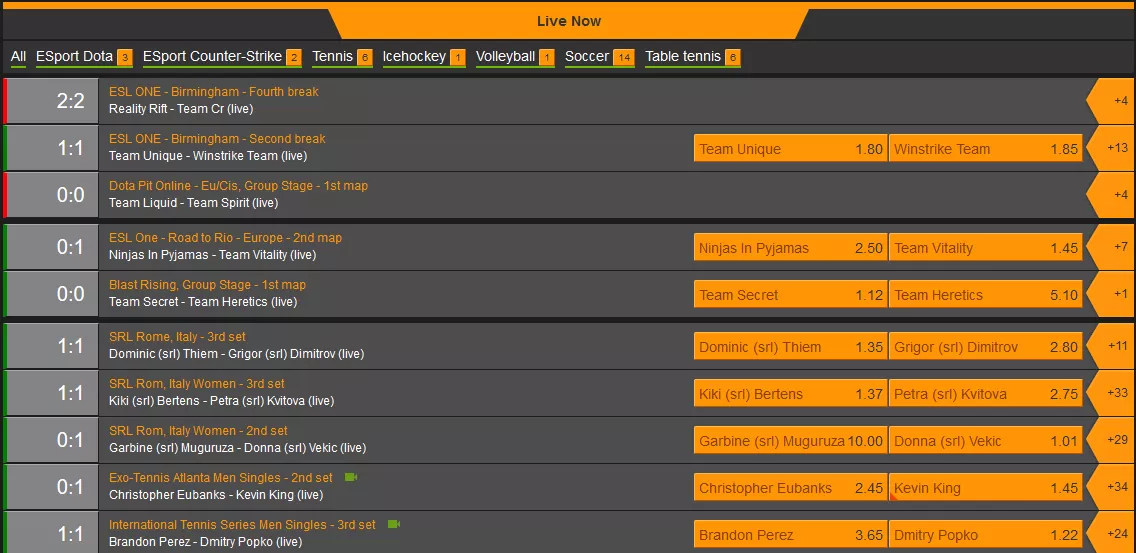
Task: Bet on Christopher Eubanks at 2.45
Action: point(790,488)
